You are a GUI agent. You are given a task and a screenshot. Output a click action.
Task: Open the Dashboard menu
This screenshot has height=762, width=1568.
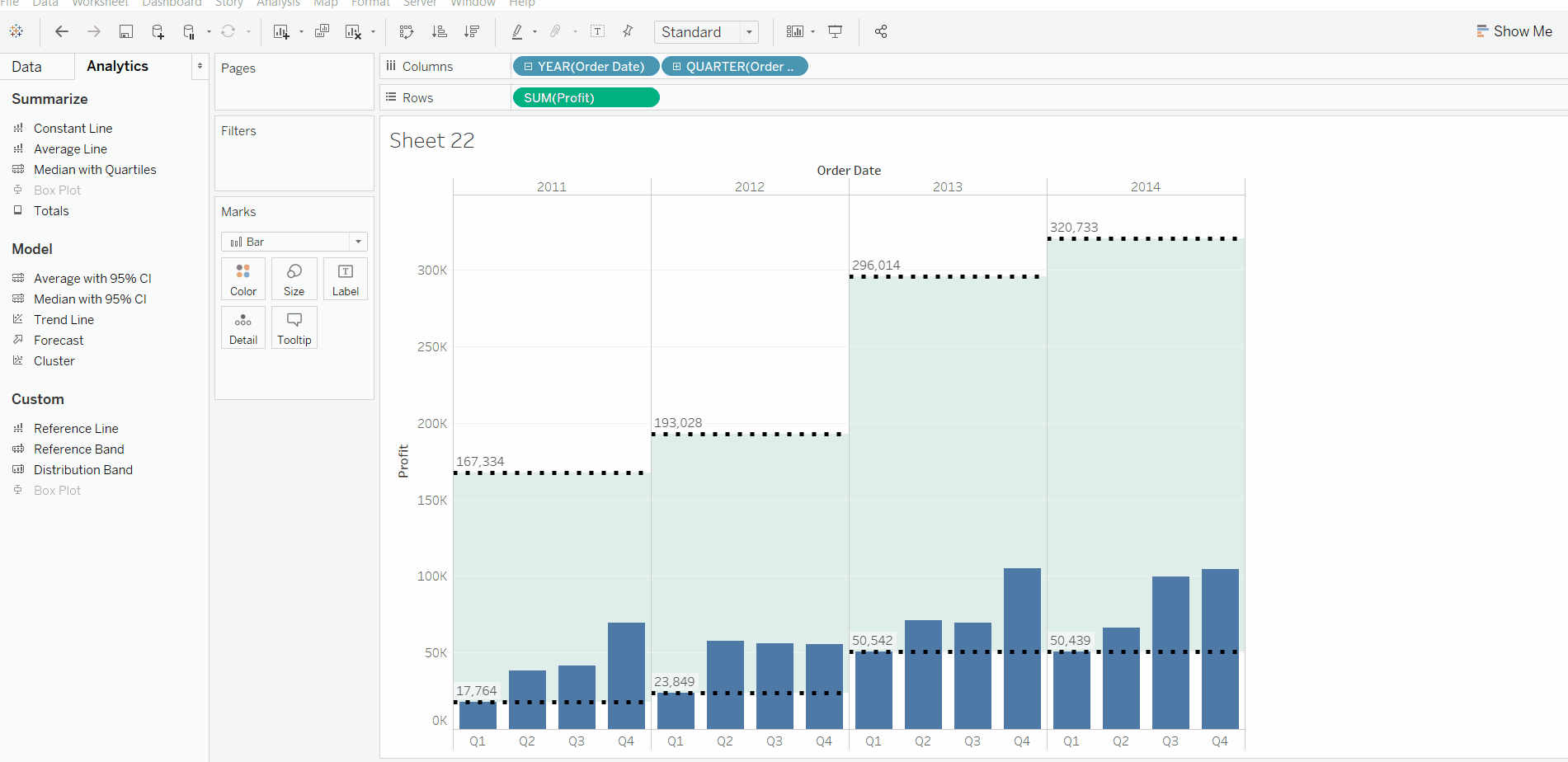172,3
